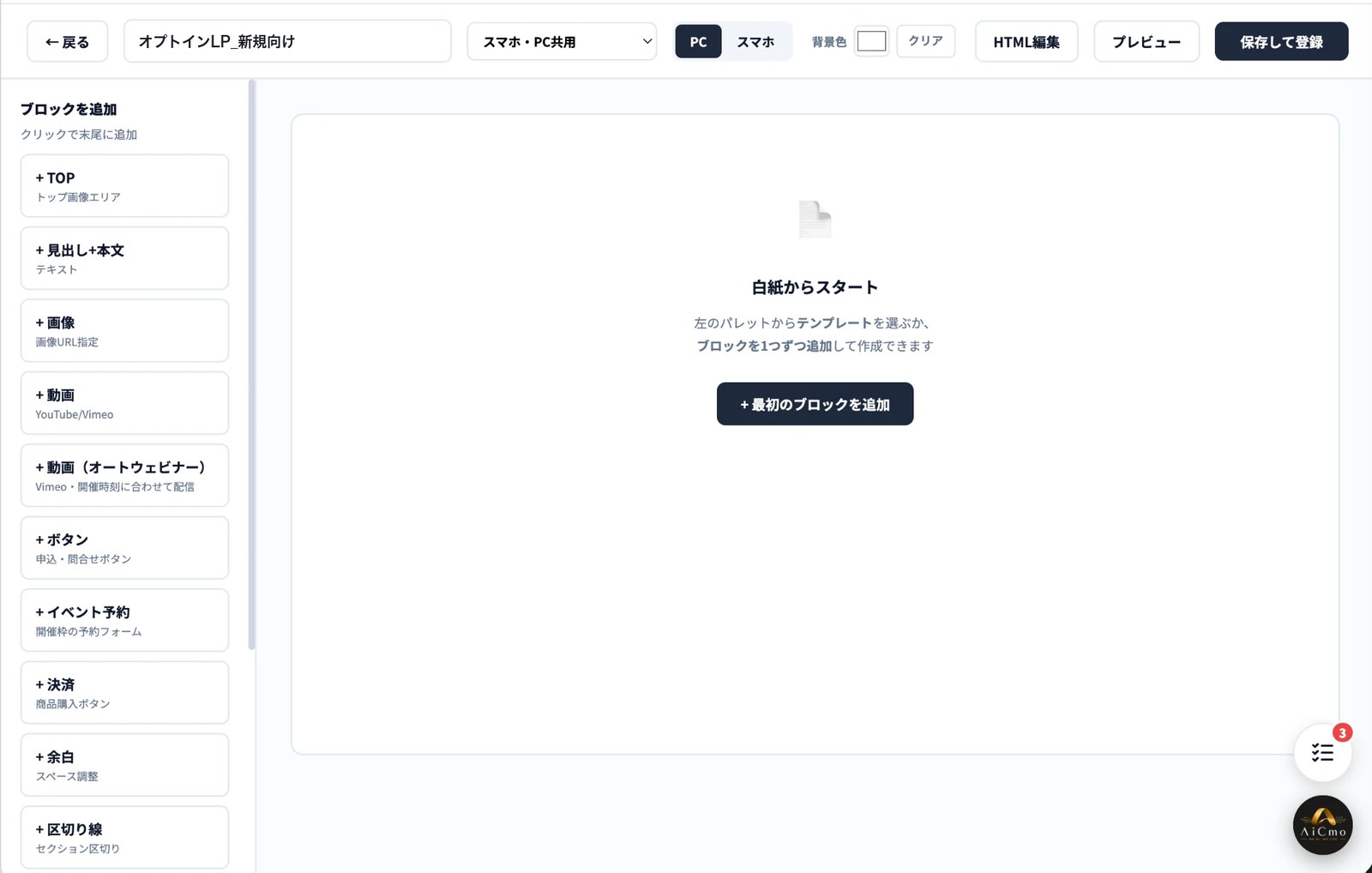Open the HTML編集 editor

(x=1026, y=41)
